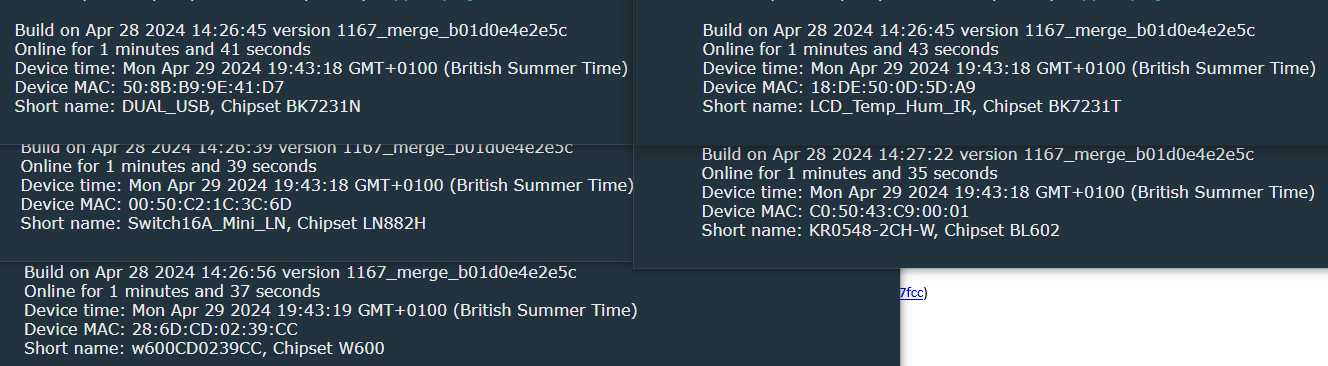Click the 'Online for 1 minutes and 37 seconds' line

pos(172,291)
